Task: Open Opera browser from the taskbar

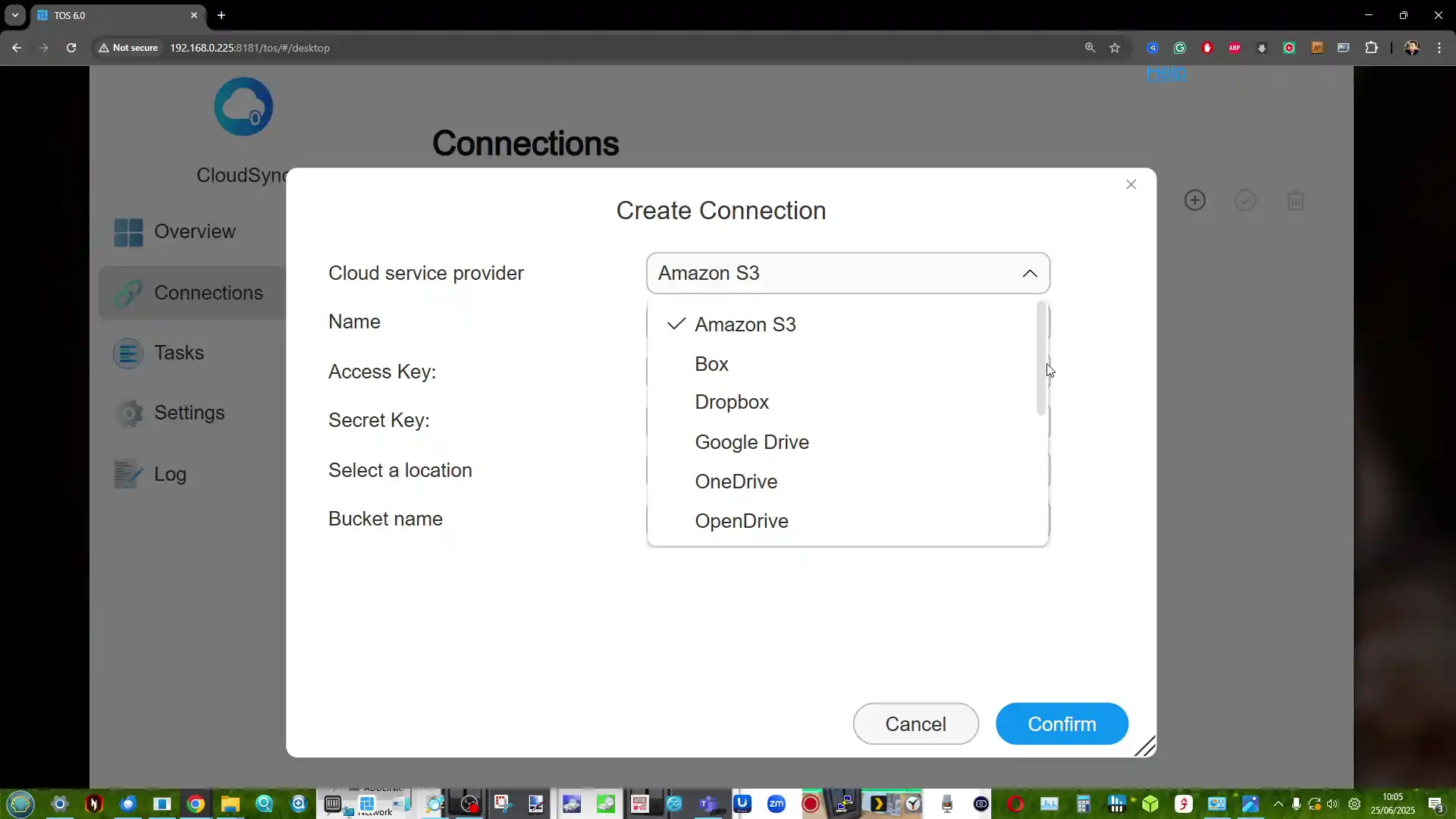Action: point(1016,804)
